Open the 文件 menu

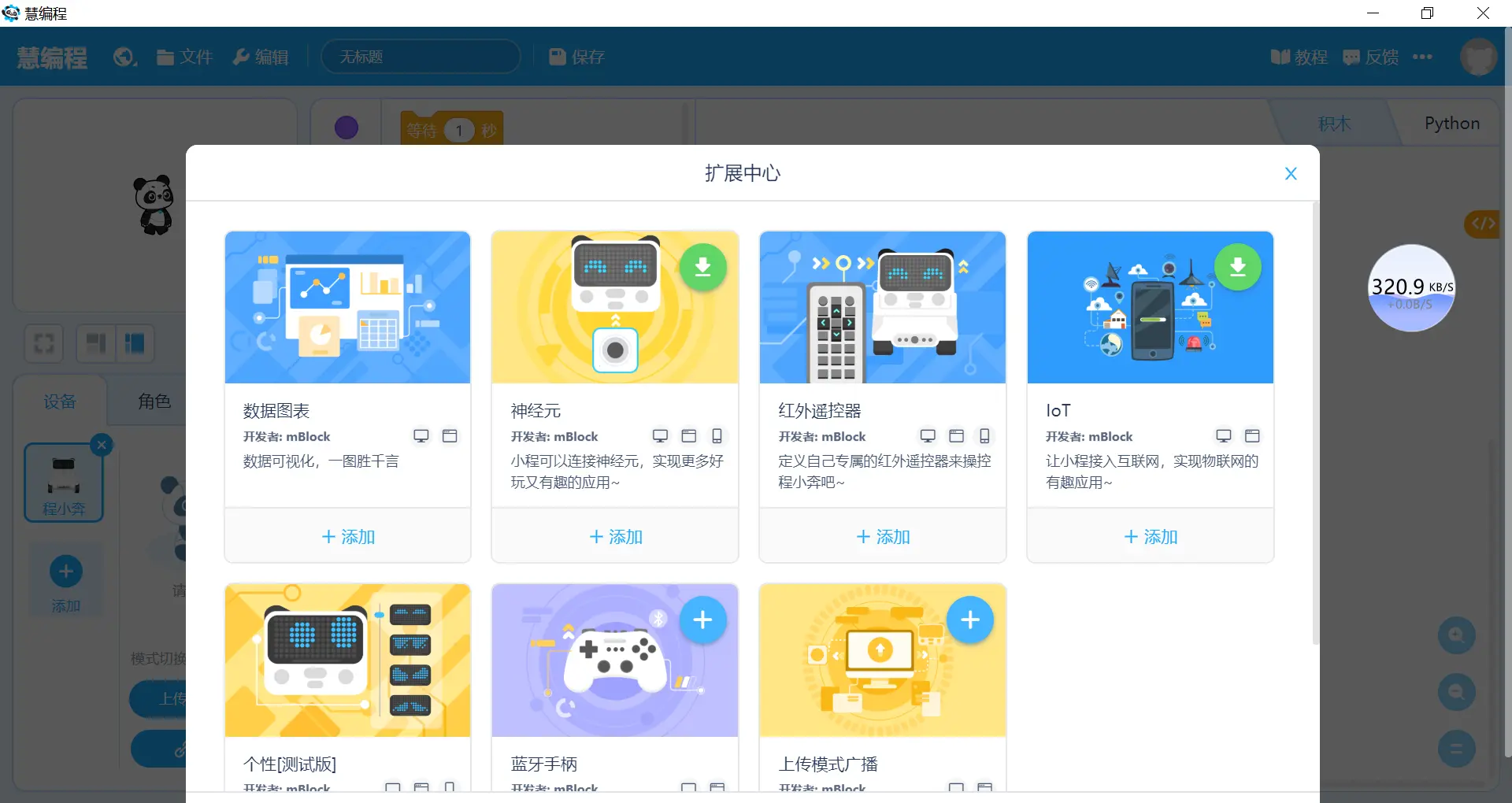click(x=185, y=57)
